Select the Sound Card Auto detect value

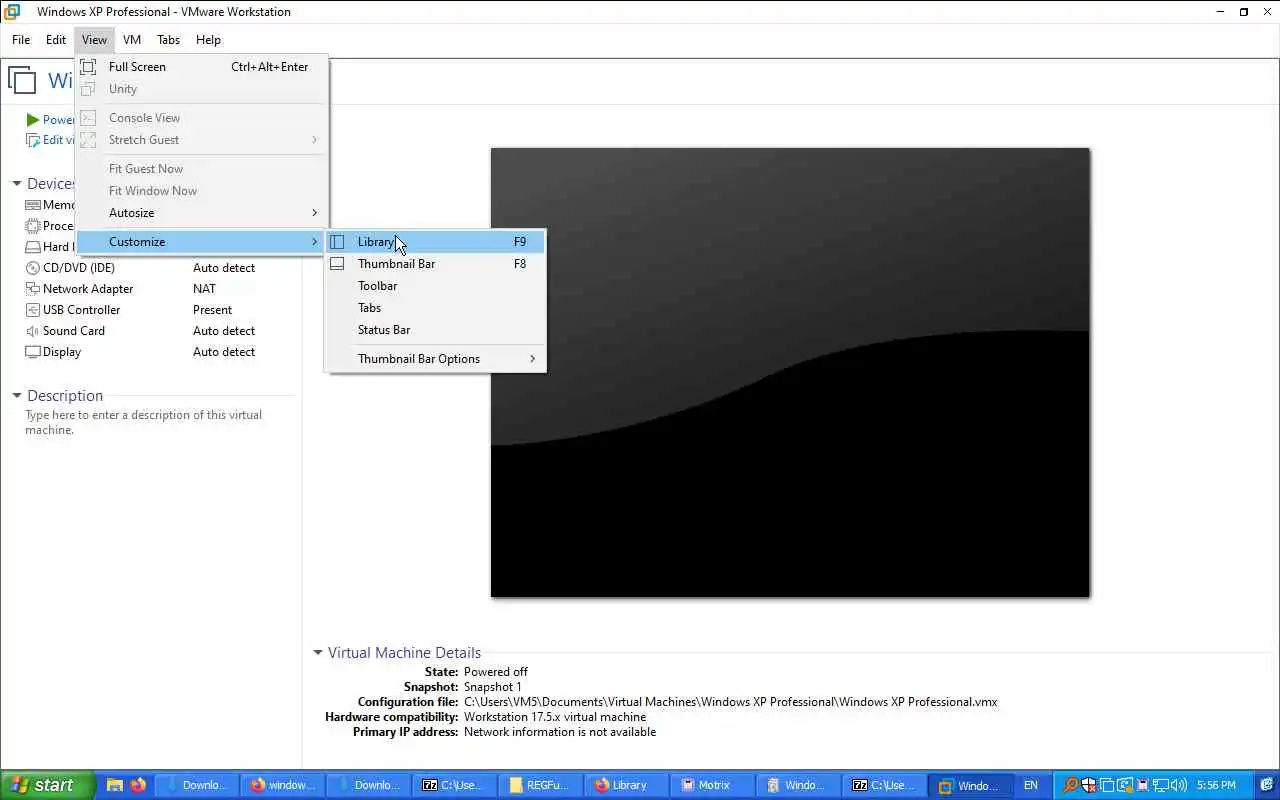pyautogui.click(x=224, y=331)
